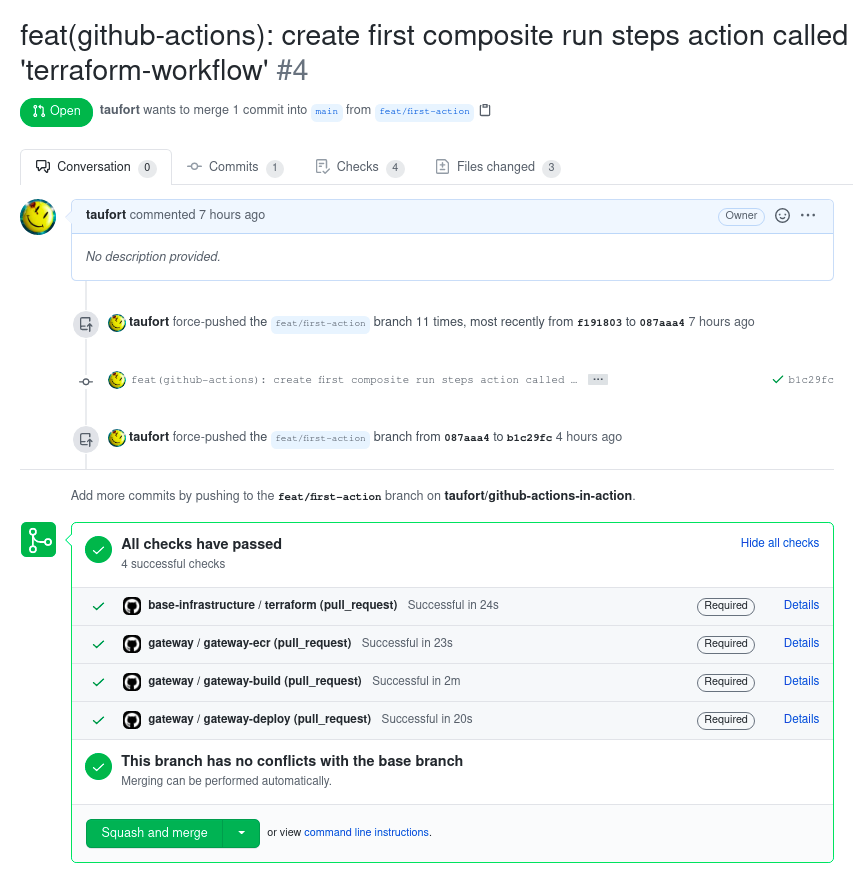The height and width of the screenshot is (876, 853).
Task: Click the Squash and merge button
Action: [x=154, y=833]
